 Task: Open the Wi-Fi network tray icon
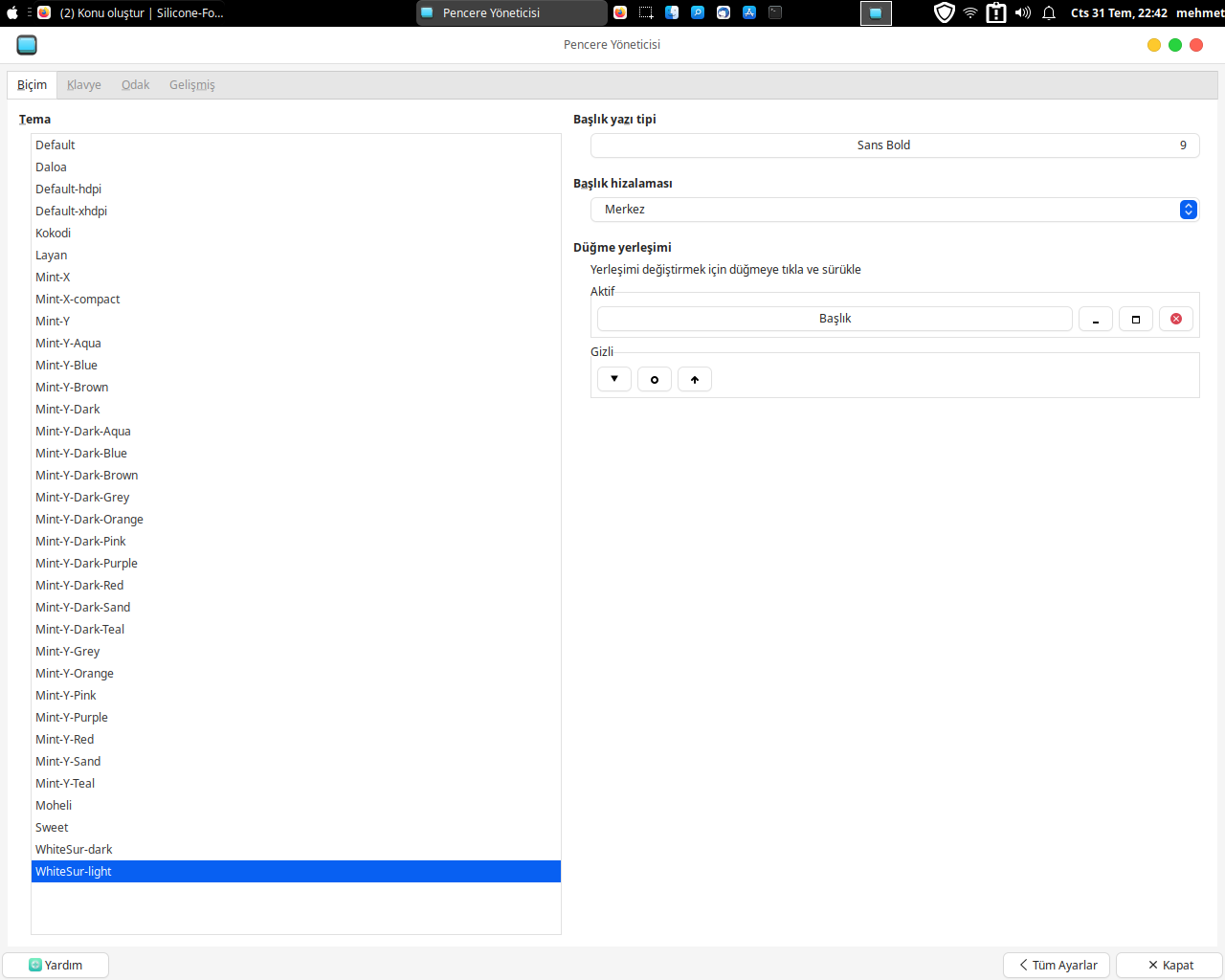[970, 12]
